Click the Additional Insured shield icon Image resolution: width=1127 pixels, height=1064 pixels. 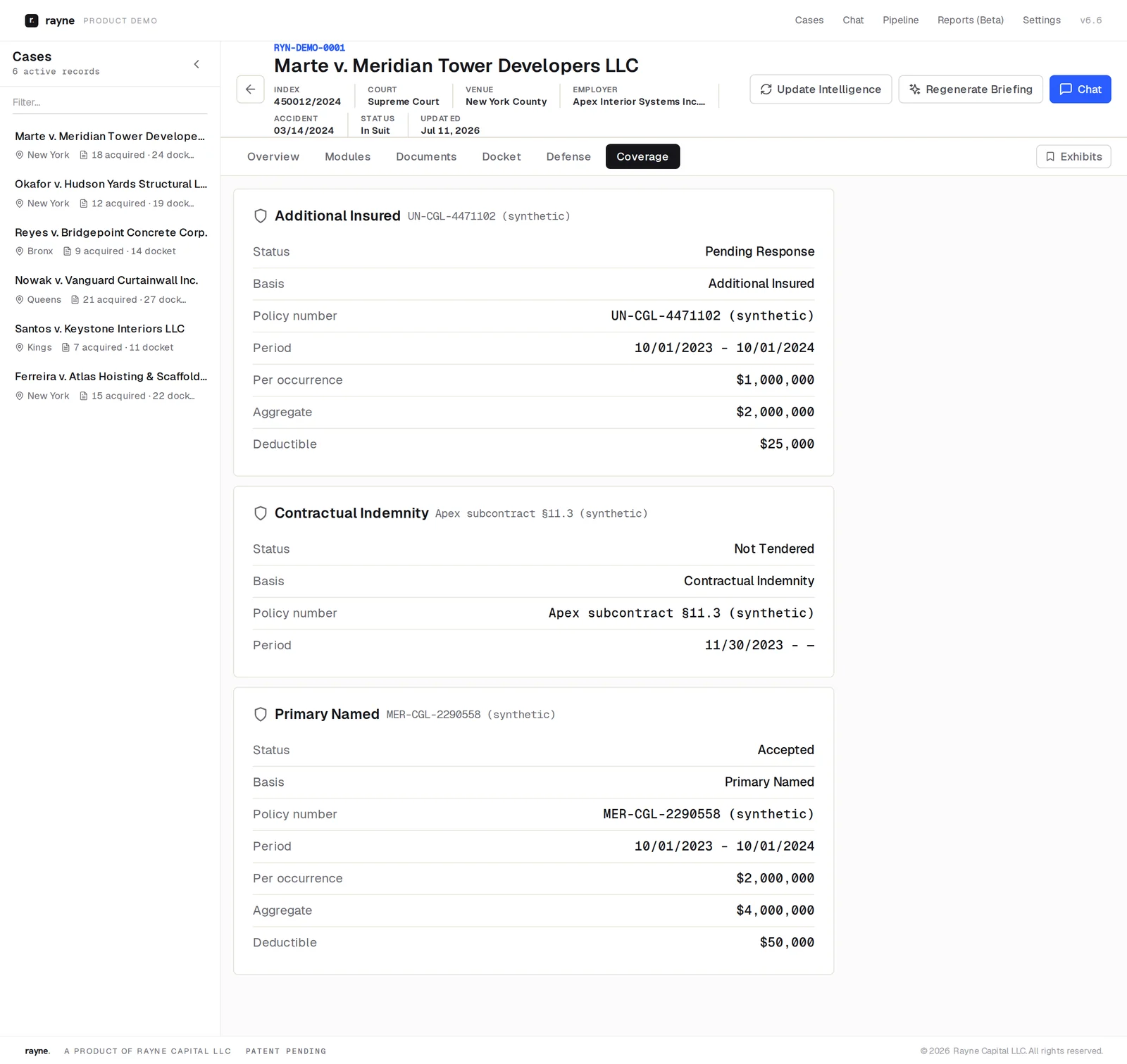click(261, 216)
